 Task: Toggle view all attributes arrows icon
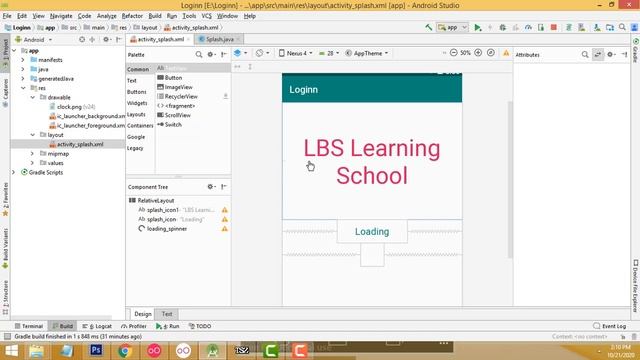pos(598,54)
